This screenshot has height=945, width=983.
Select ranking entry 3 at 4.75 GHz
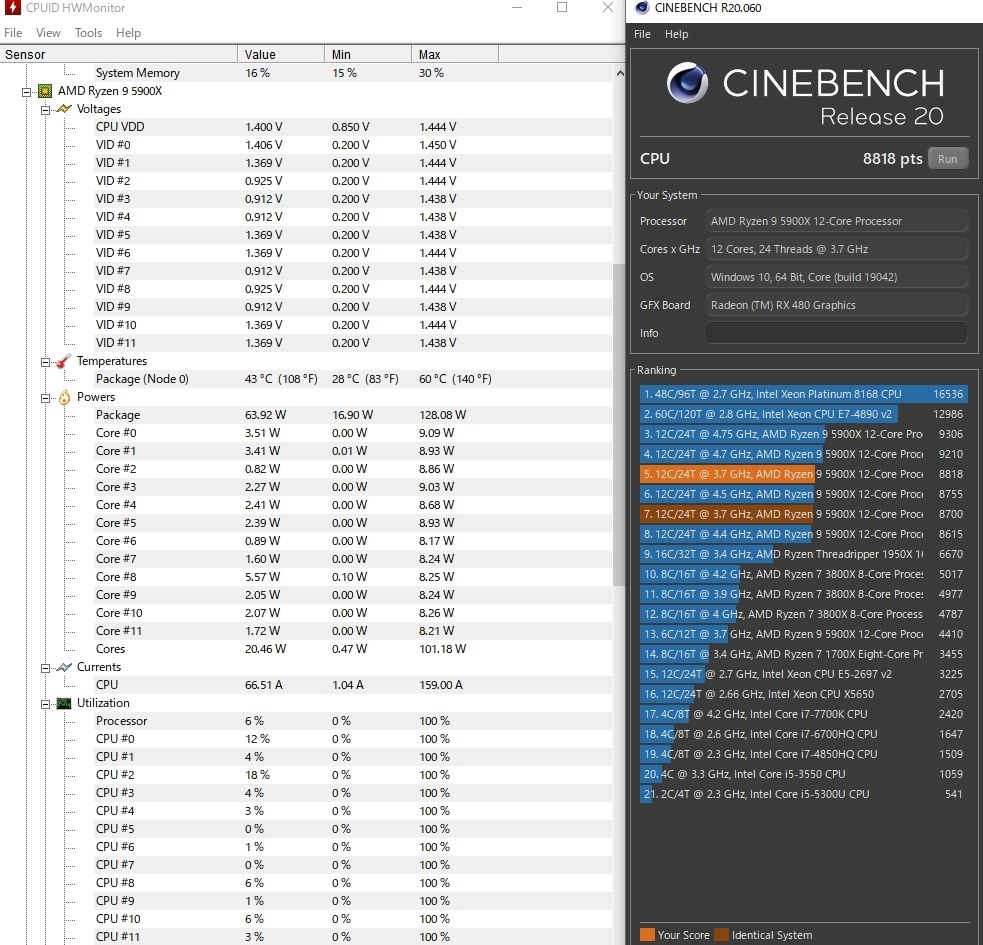point(803,435)
